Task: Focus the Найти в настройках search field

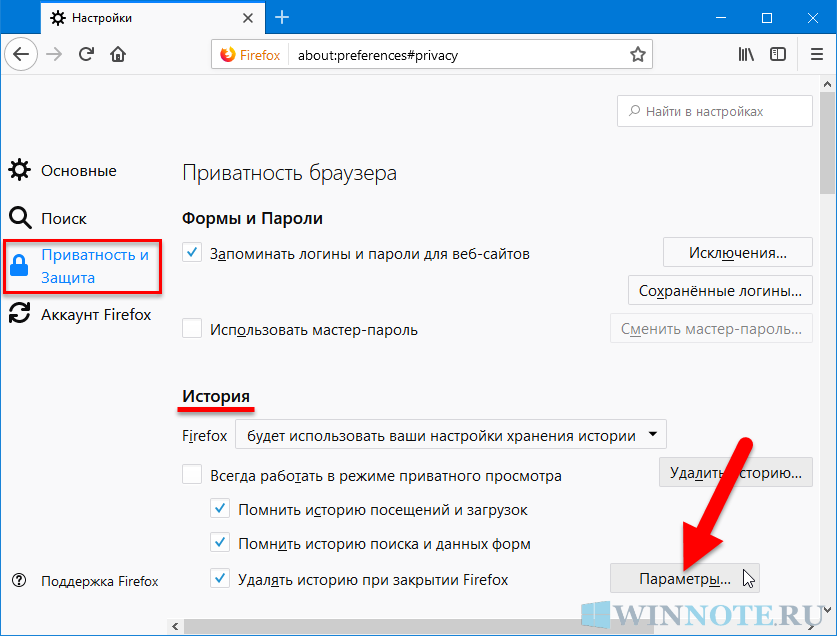Action: tap(715, 111)
